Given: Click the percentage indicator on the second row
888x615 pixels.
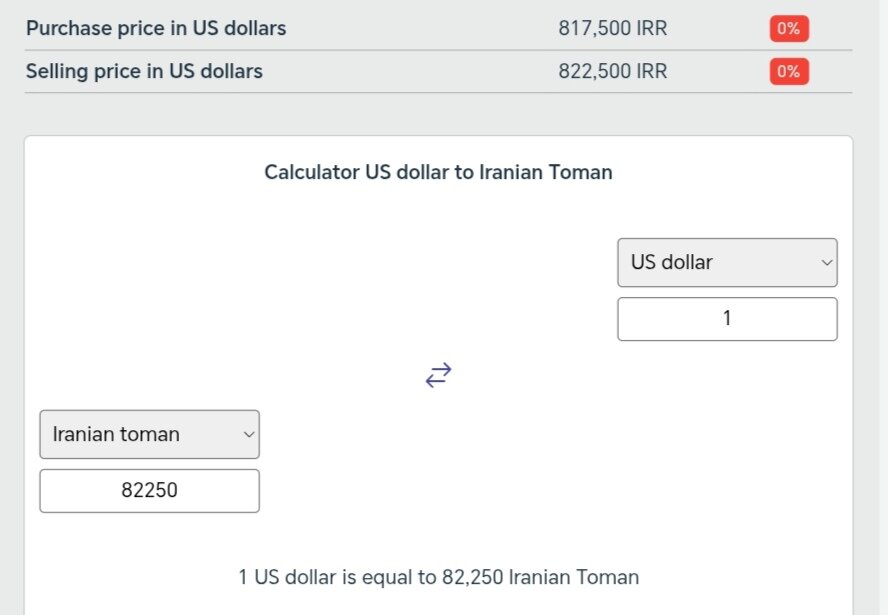Looking at the screenshot, I should pos(788,71).
